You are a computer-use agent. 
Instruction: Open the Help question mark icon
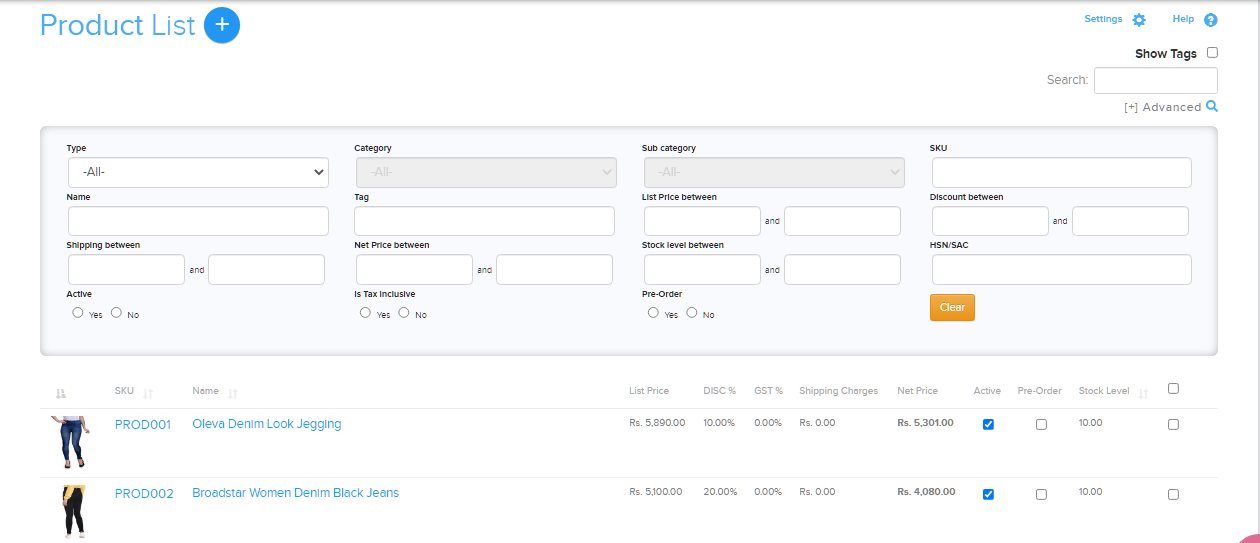[x=1211, y=20]
